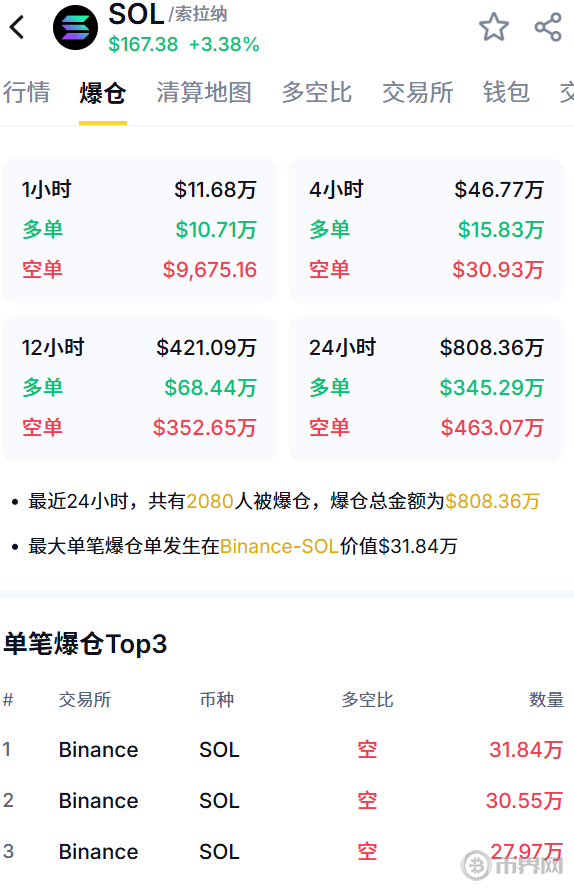Click the Binance-SOL link
This screenshot has width=574, height=893.
[x=280, y=547]
